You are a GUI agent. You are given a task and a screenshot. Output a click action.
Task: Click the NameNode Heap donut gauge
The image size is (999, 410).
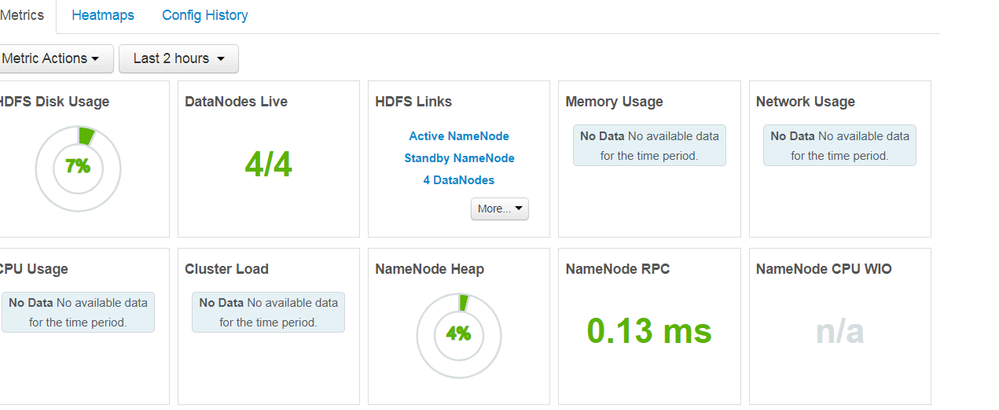458,334
